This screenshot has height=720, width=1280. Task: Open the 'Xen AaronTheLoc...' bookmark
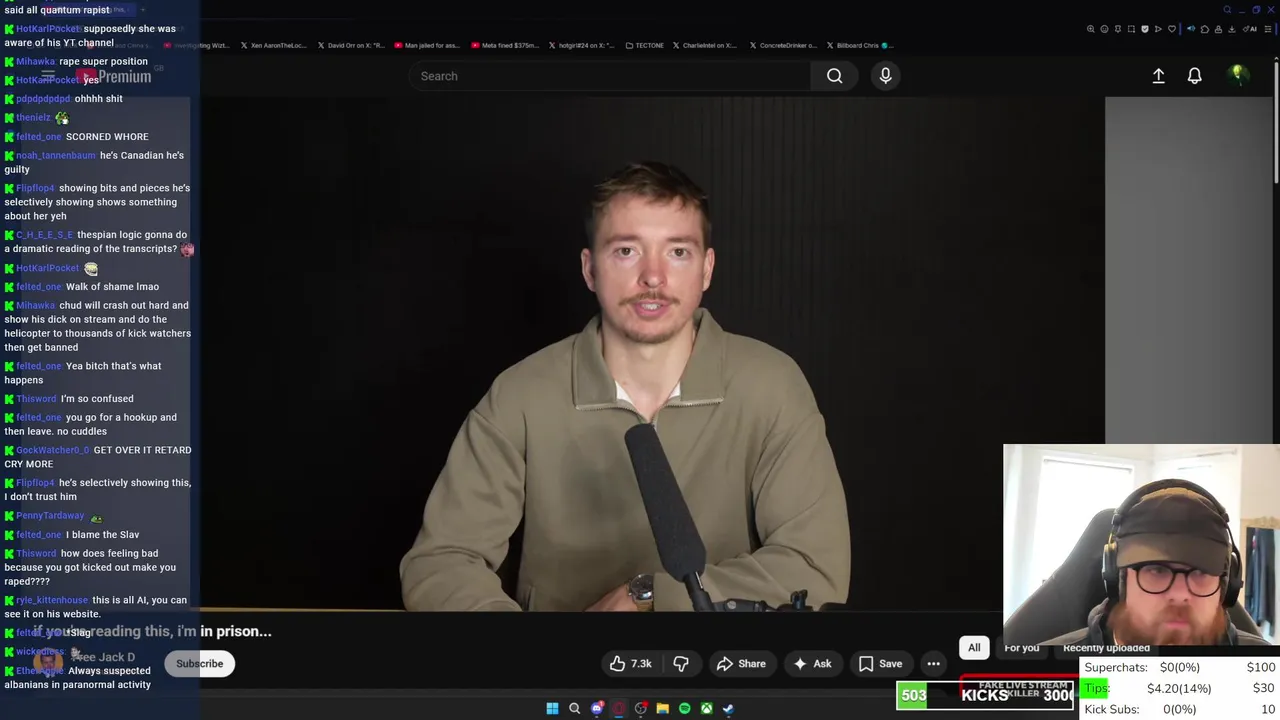coord(272,45)
